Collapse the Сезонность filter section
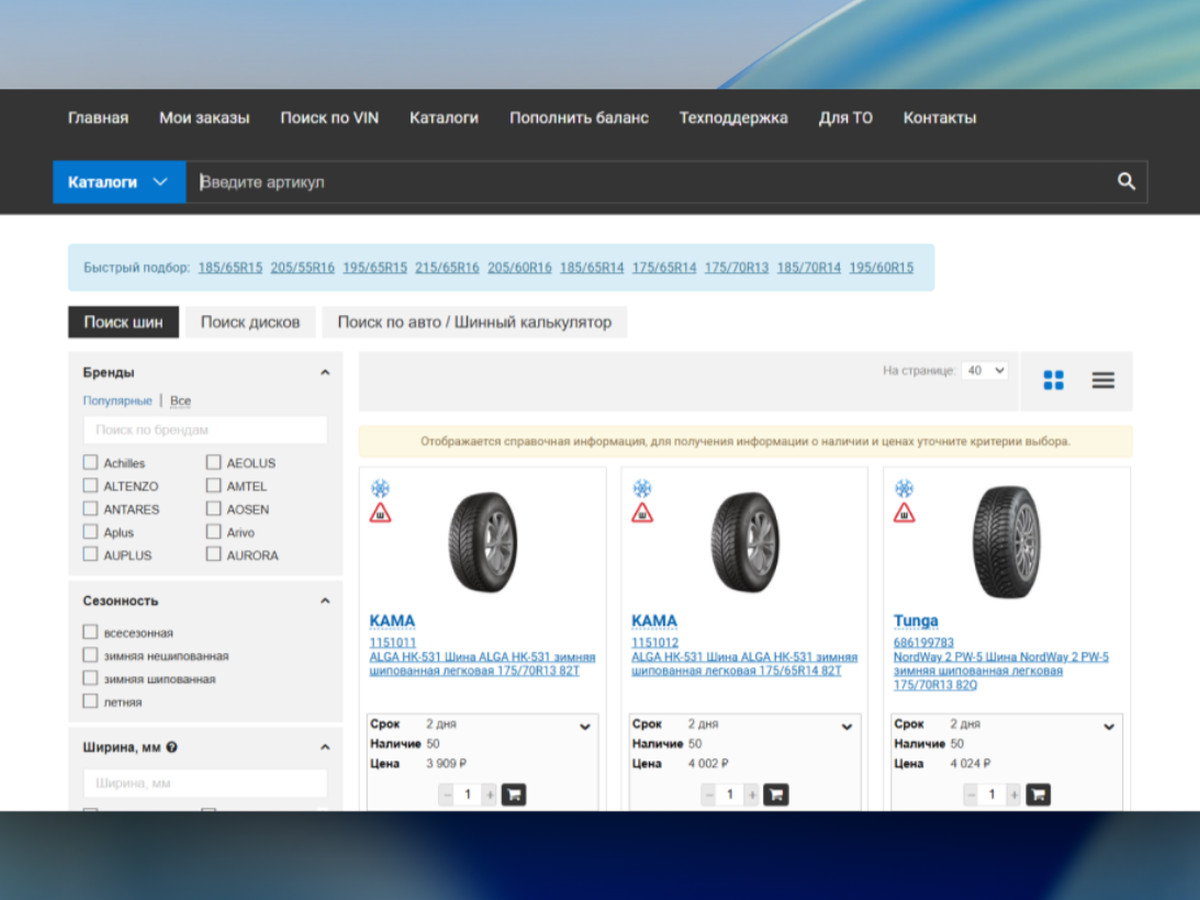Viewport: 1200px width, 900px height. pyautogui.click(x=325, y=601)
